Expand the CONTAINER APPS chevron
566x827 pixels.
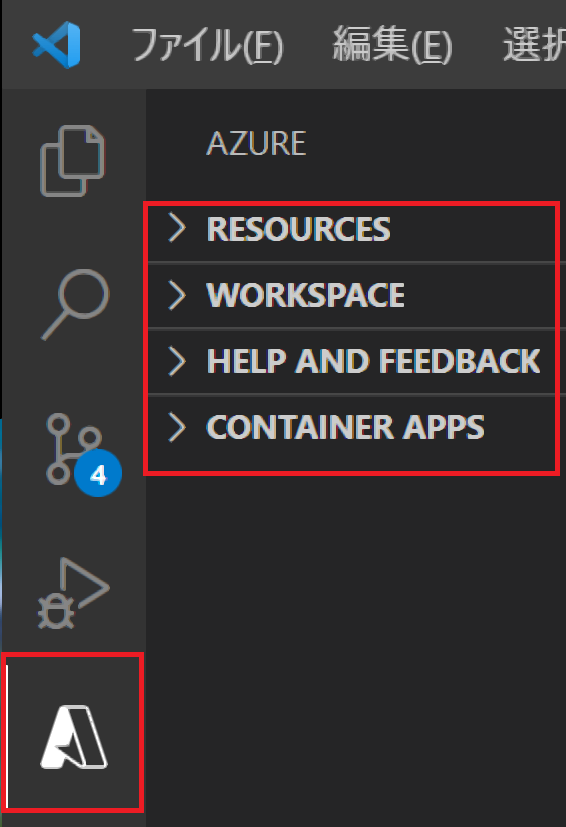tap(177, 426)
